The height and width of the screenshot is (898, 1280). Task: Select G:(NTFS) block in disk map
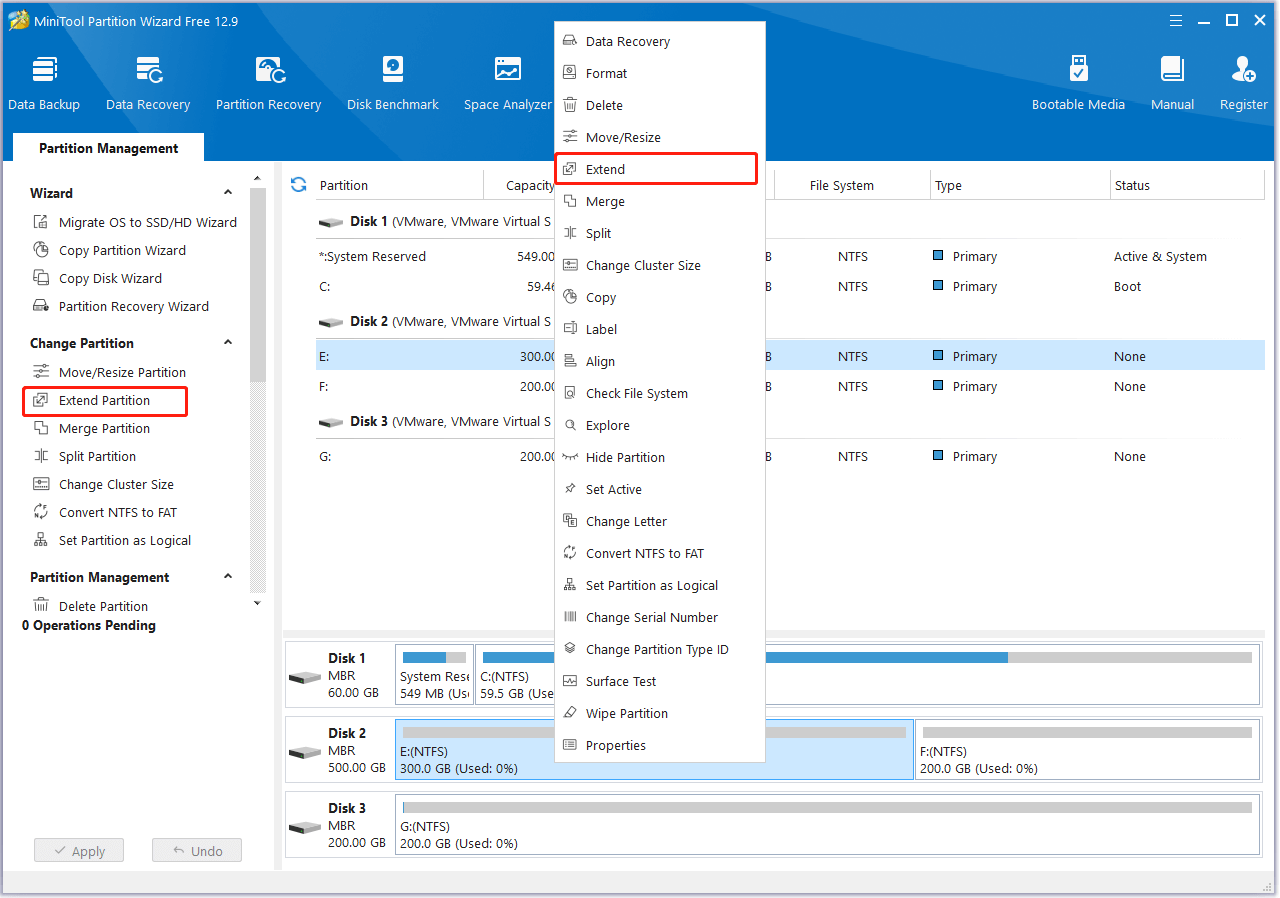pos(827,824)
